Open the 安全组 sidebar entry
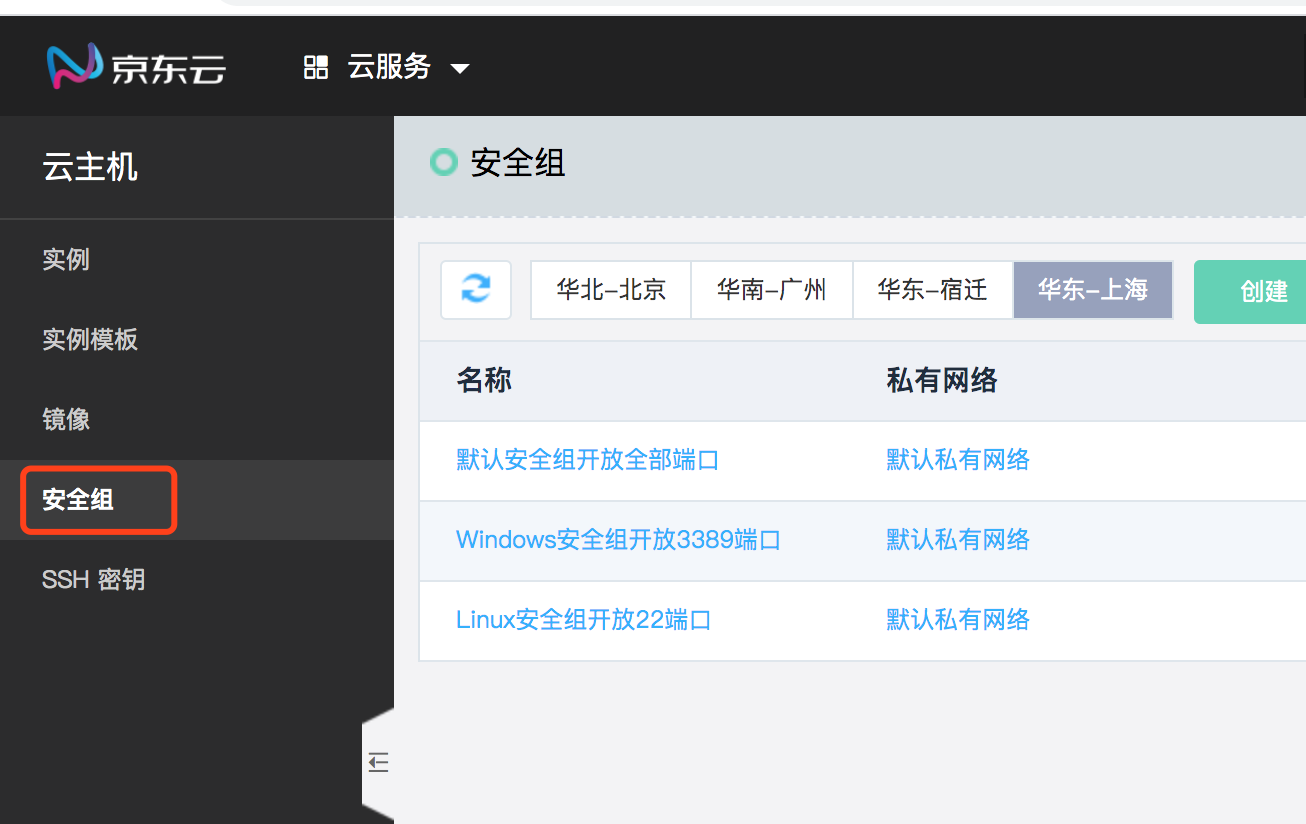 [77, 499]
